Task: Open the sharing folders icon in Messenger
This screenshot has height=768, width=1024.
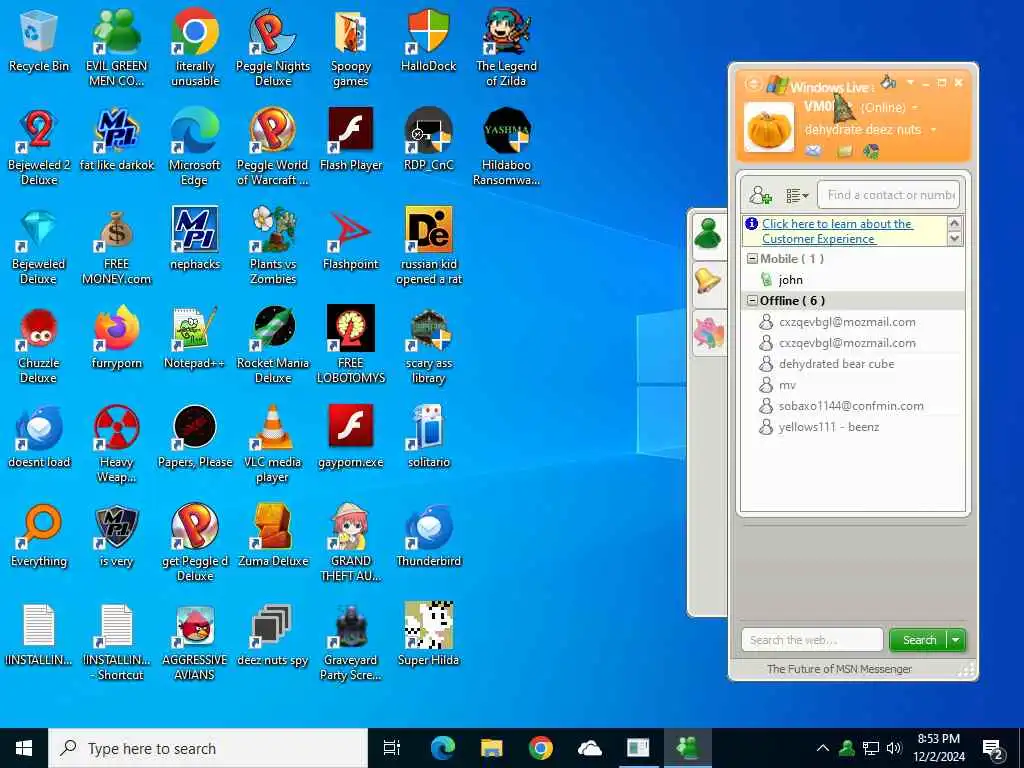Action: pyautogui.click(x=844, y=151)
